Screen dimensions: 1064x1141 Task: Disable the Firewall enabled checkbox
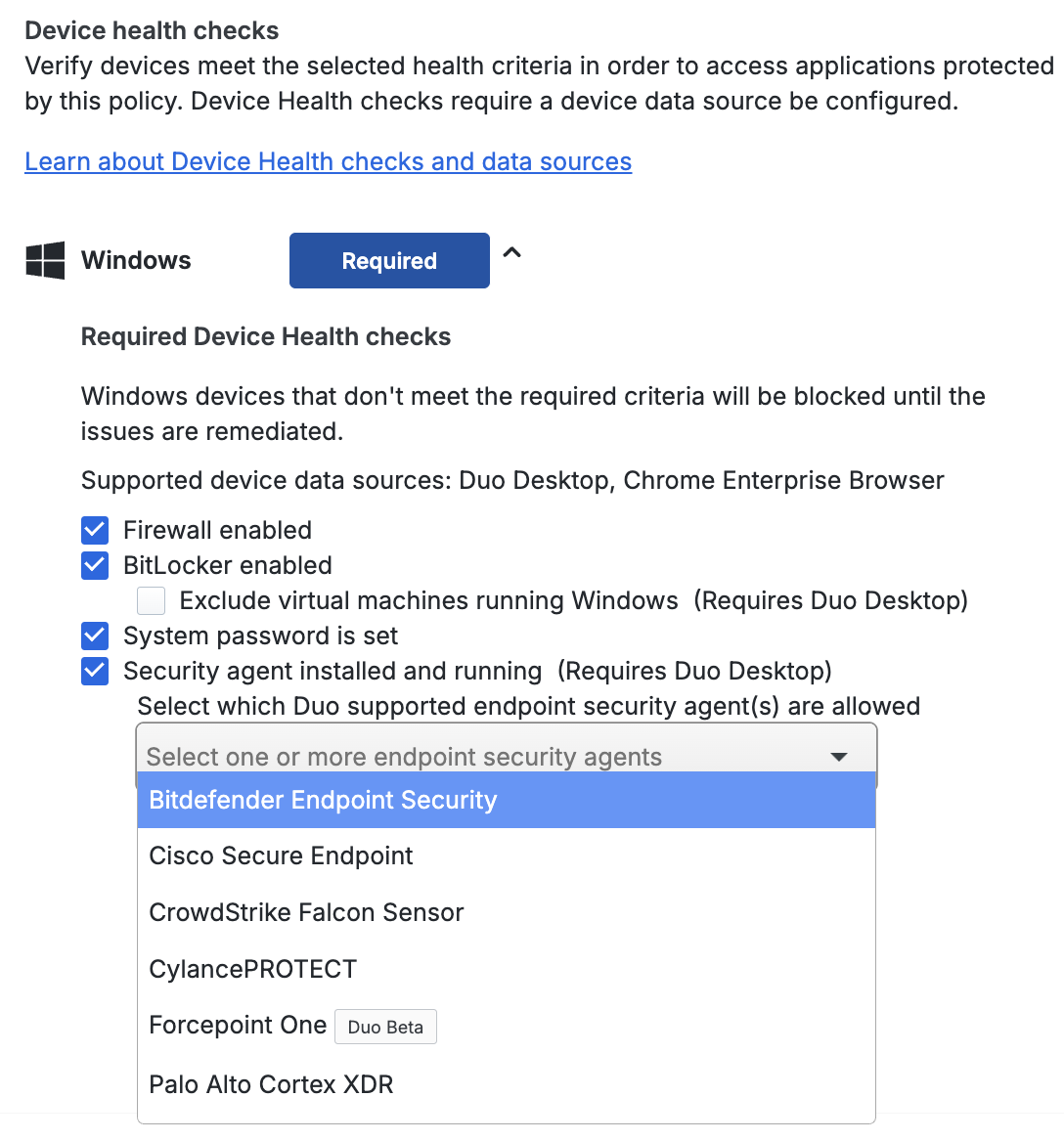94,529
